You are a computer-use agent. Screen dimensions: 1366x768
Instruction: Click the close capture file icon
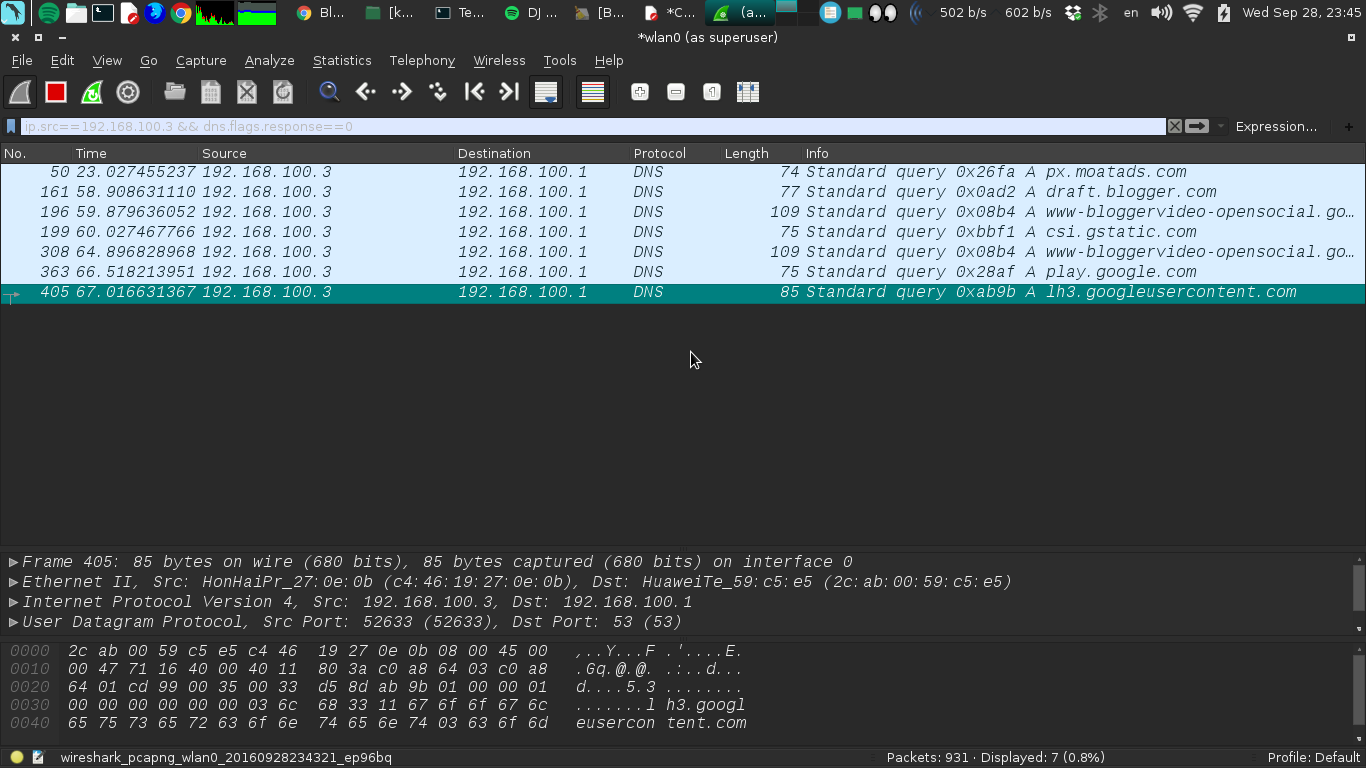[x=247, y=92]
